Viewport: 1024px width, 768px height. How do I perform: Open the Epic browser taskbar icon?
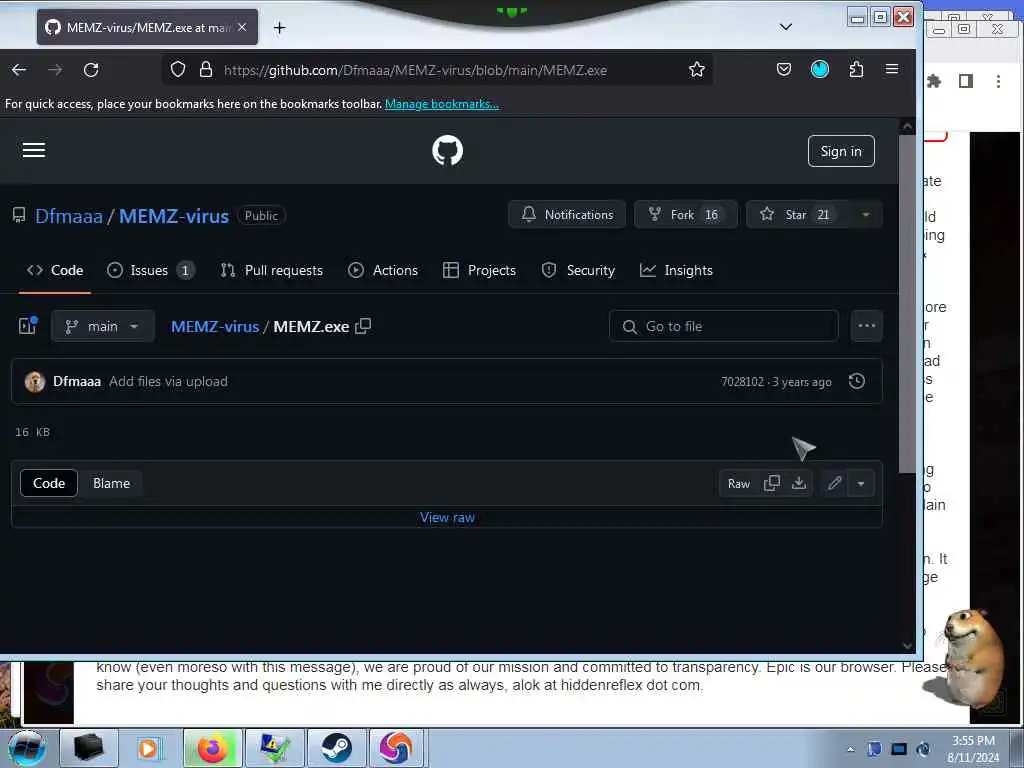397,748
